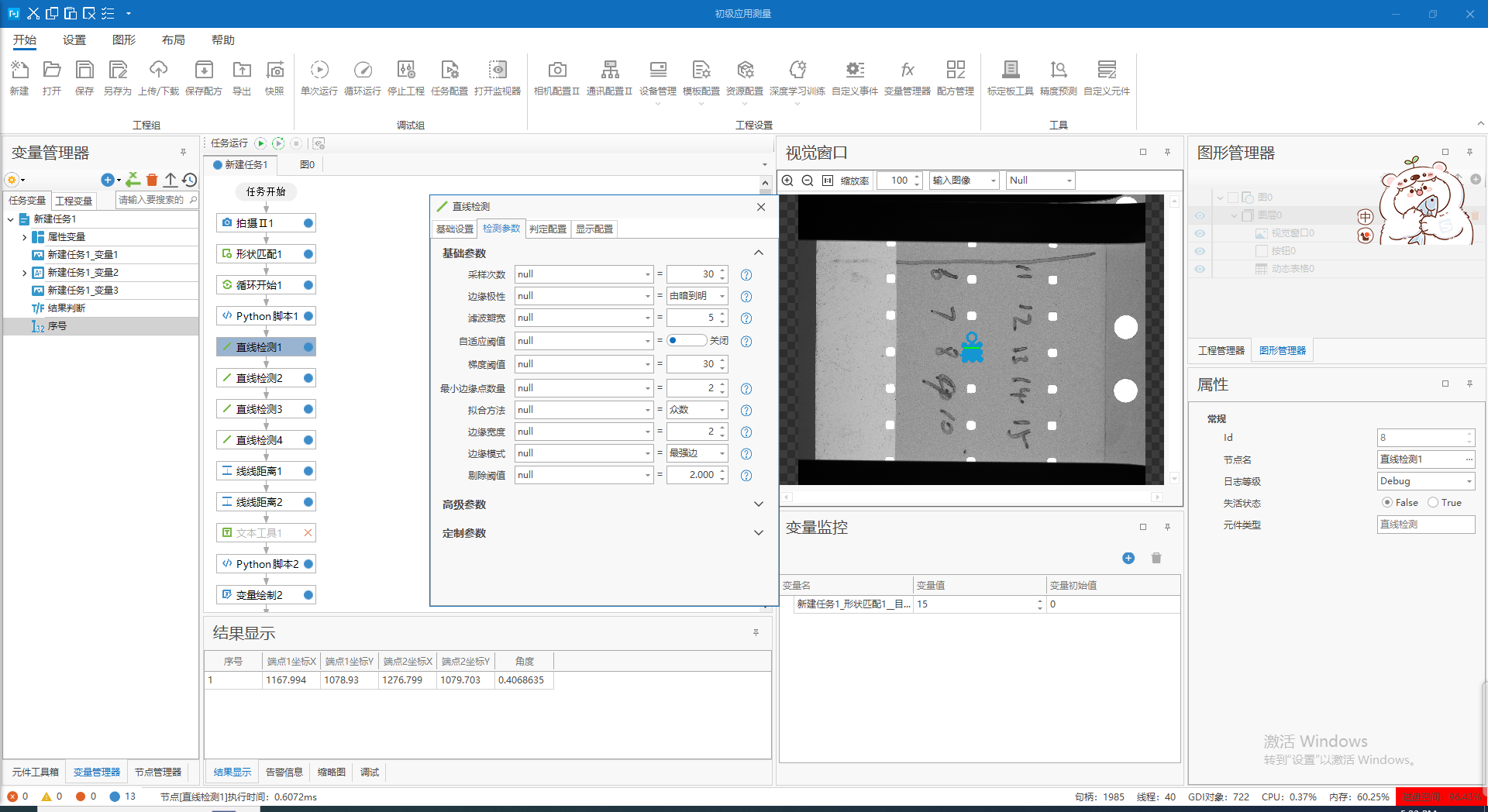Open the 设置 menu
1488x812 pixels.
tap(74, 40)
